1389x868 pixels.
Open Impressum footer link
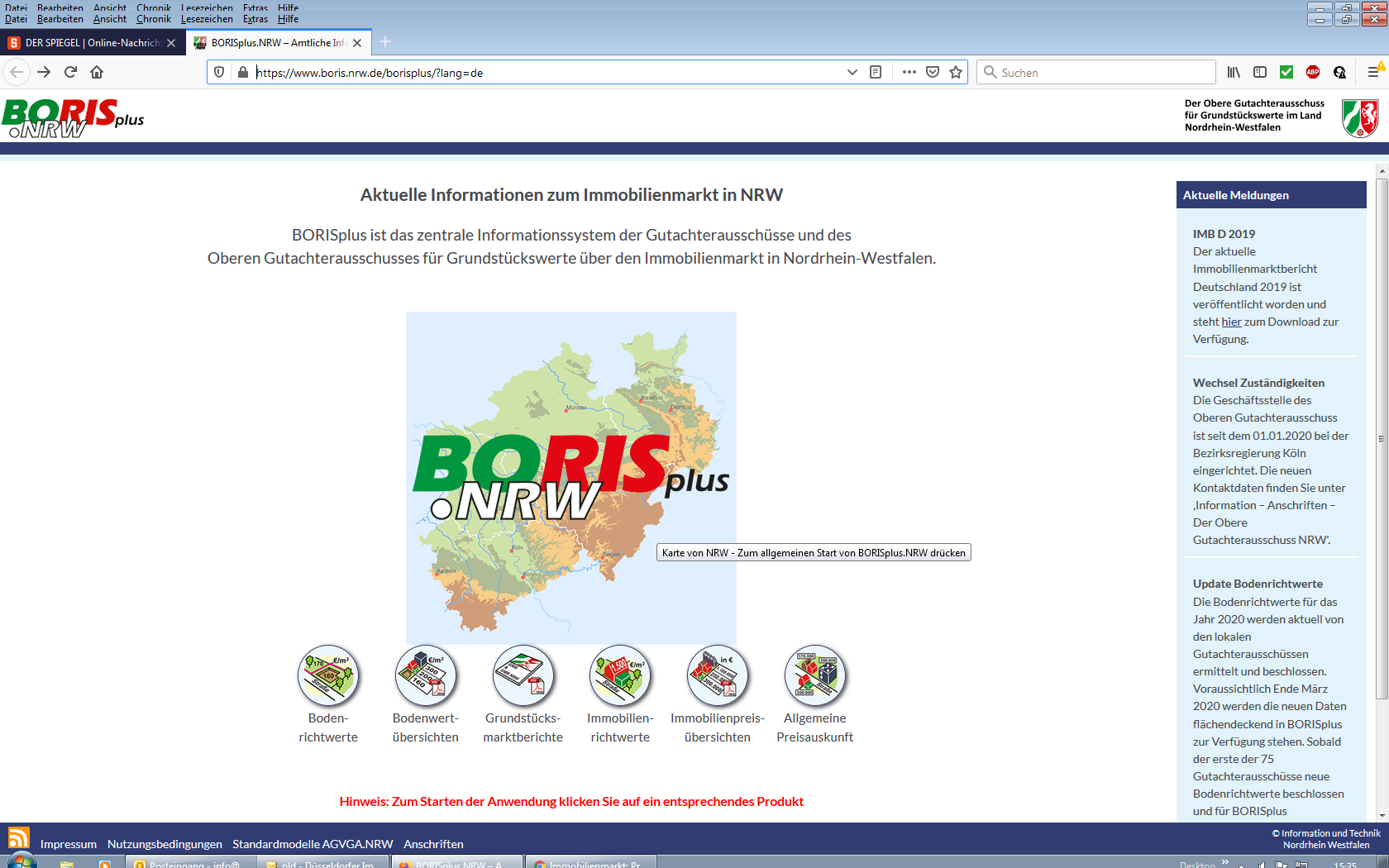point(69,844)
